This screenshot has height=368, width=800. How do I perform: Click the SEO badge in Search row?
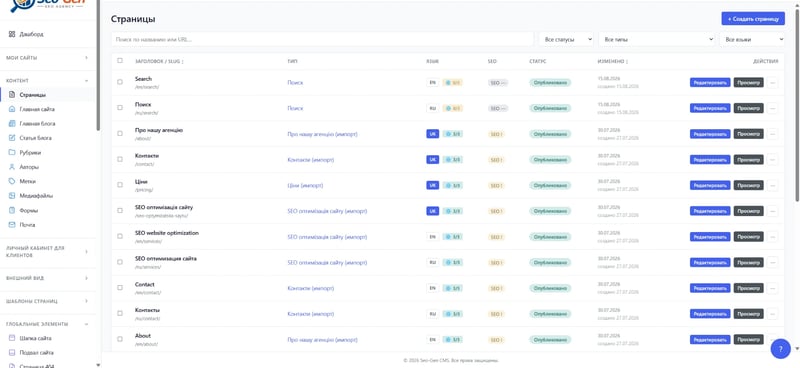click(498, 83)
